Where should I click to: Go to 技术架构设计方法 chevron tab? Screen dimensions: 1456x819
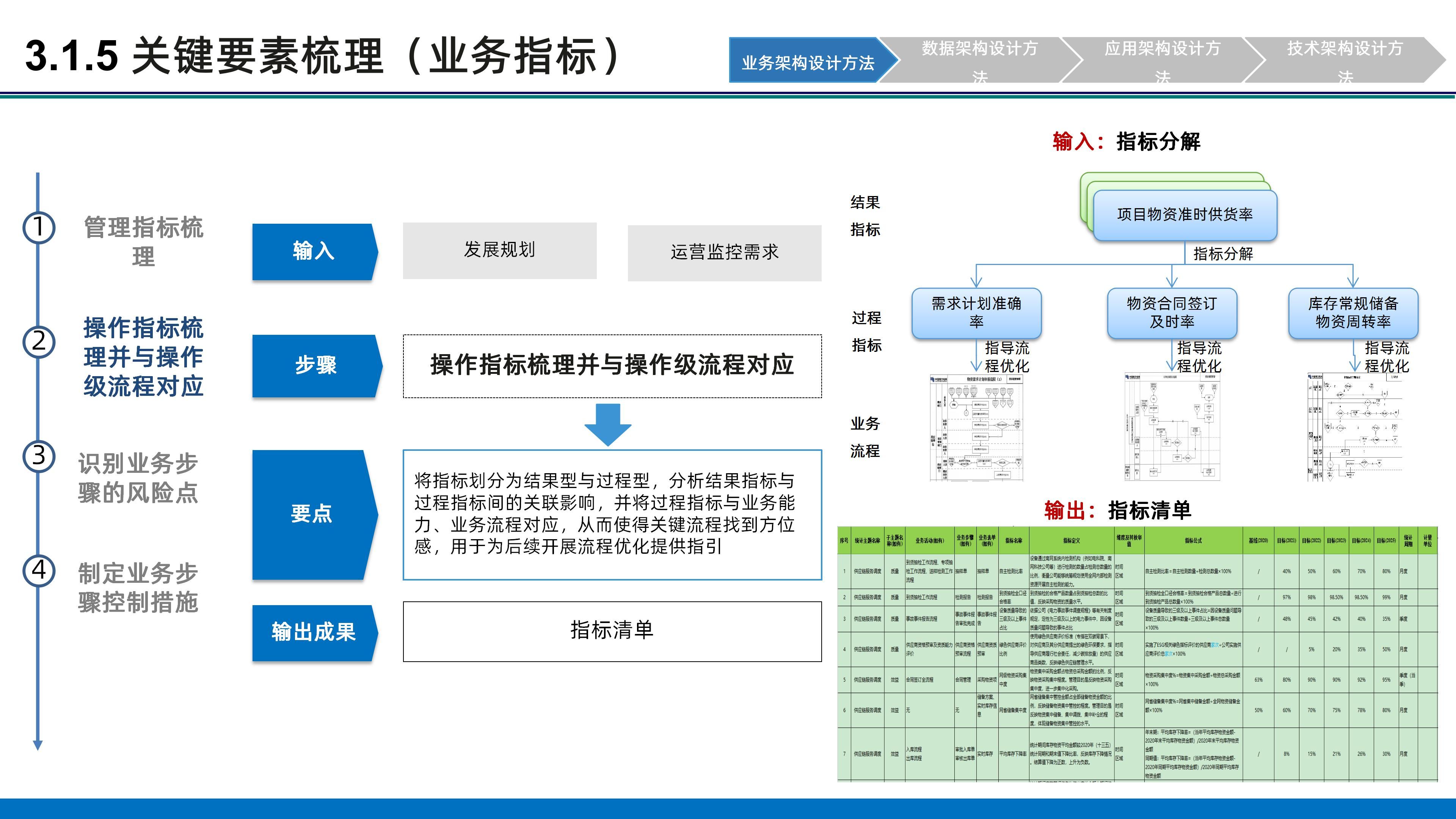tap(1345, 61)
